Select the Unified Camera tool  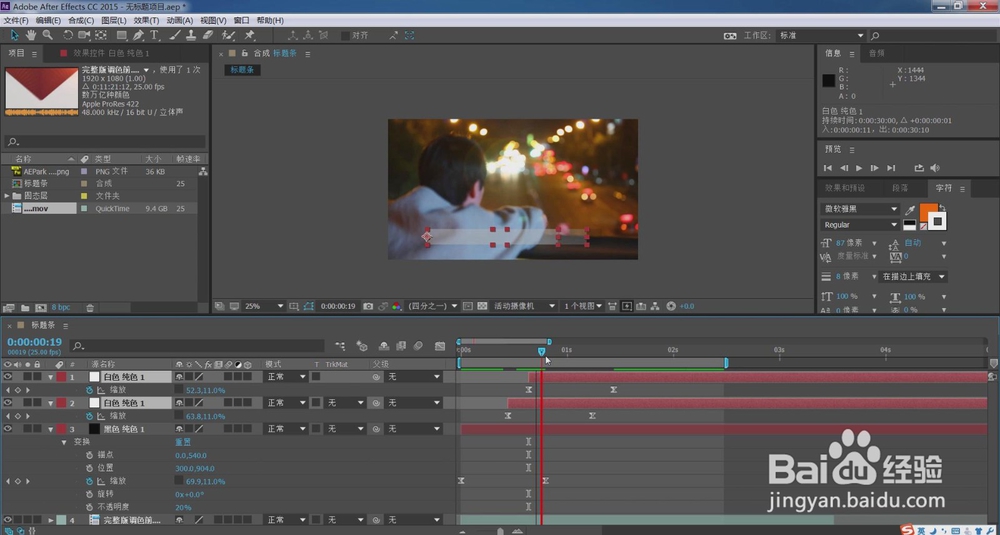click(x=84, y=35)
